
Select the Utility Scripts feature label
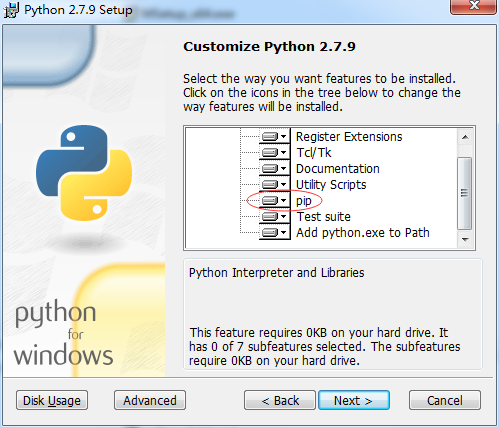331,185
